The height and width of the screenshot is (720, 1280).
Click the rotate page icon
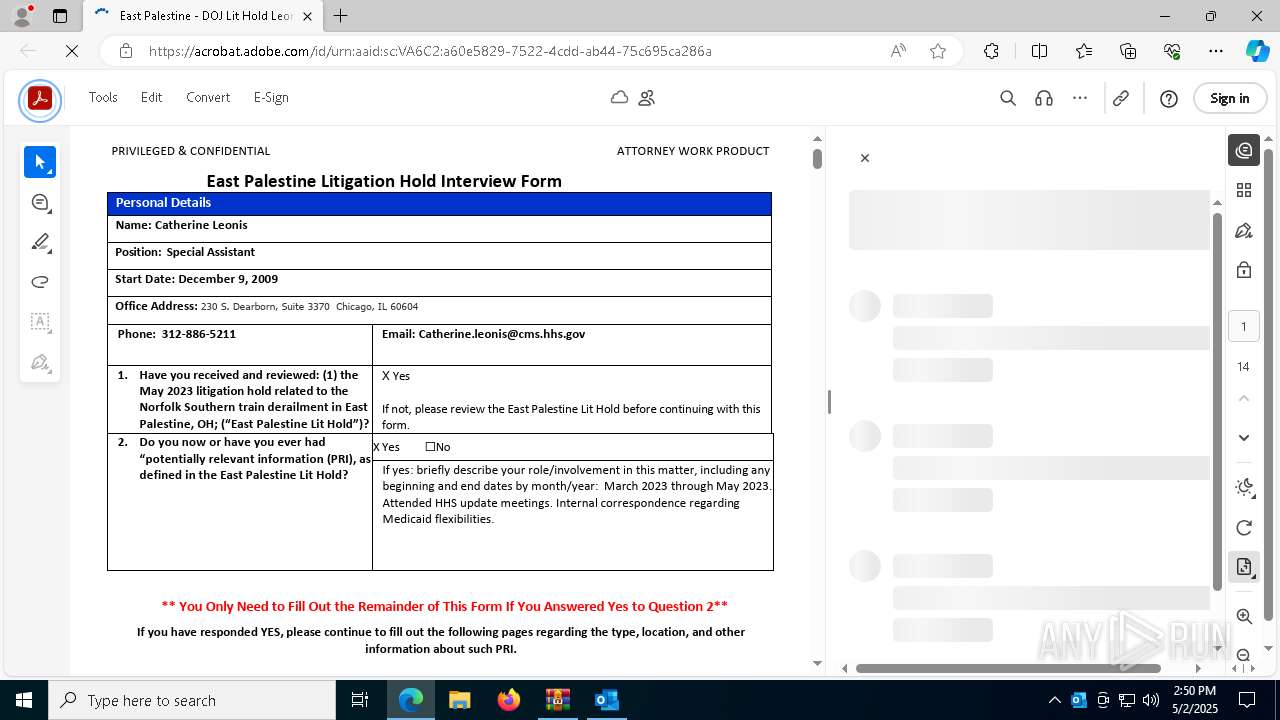(x=1244, y=527)
